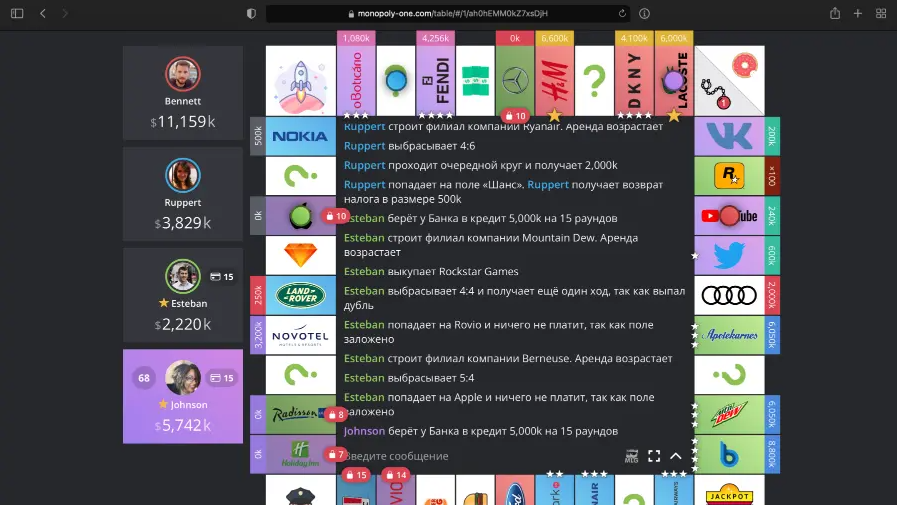Click Bennett's balance $11,159k
Viewport: 897px width, 505px height.
click(183, 122)
